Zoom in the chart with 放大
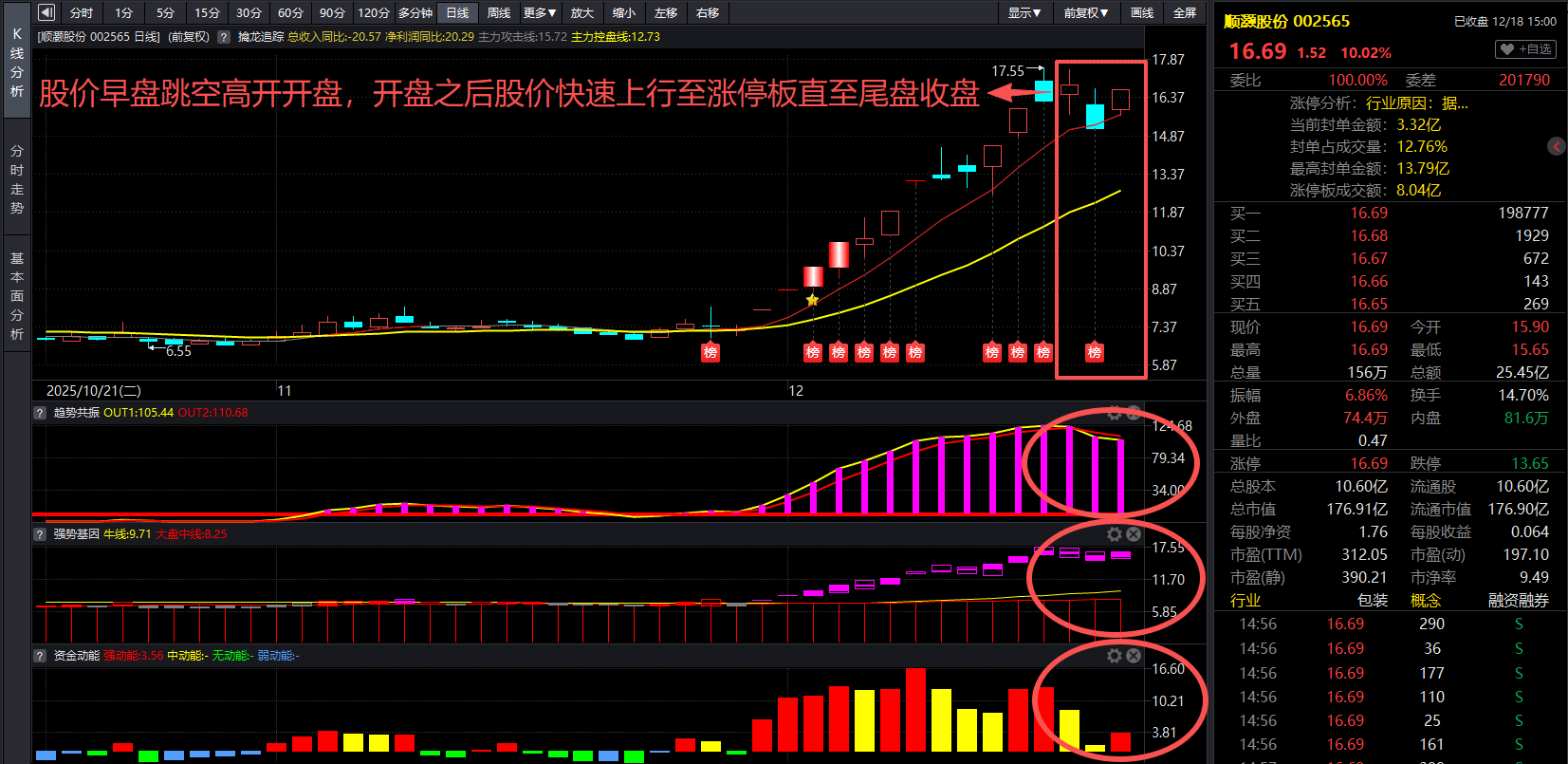This screenshot has width=1568, height=764. tap(582, 12)
